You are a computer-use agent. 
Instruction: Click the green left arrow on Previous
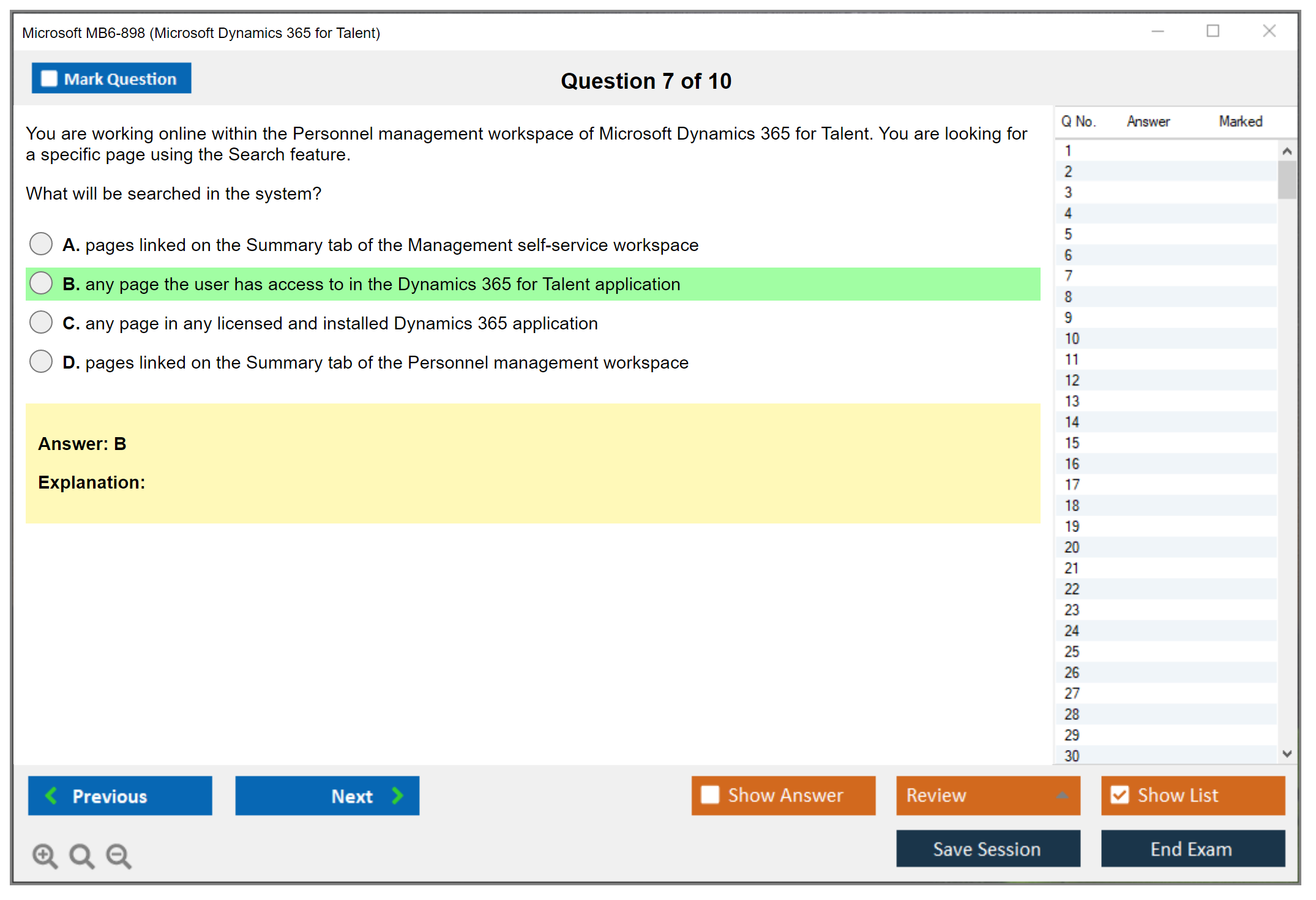click(x=51, y=795)
